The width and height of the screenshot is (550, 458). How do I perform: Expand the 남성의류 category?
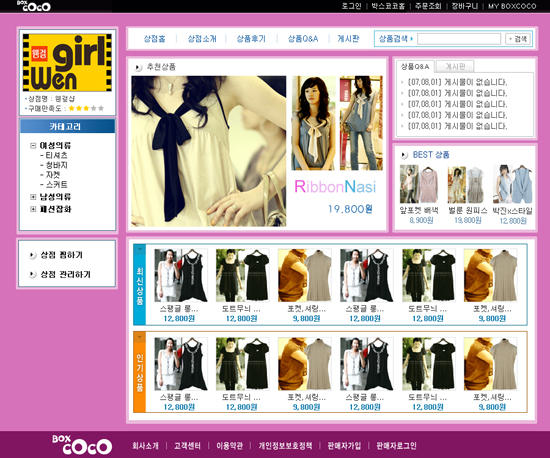(x=33, y=197)
